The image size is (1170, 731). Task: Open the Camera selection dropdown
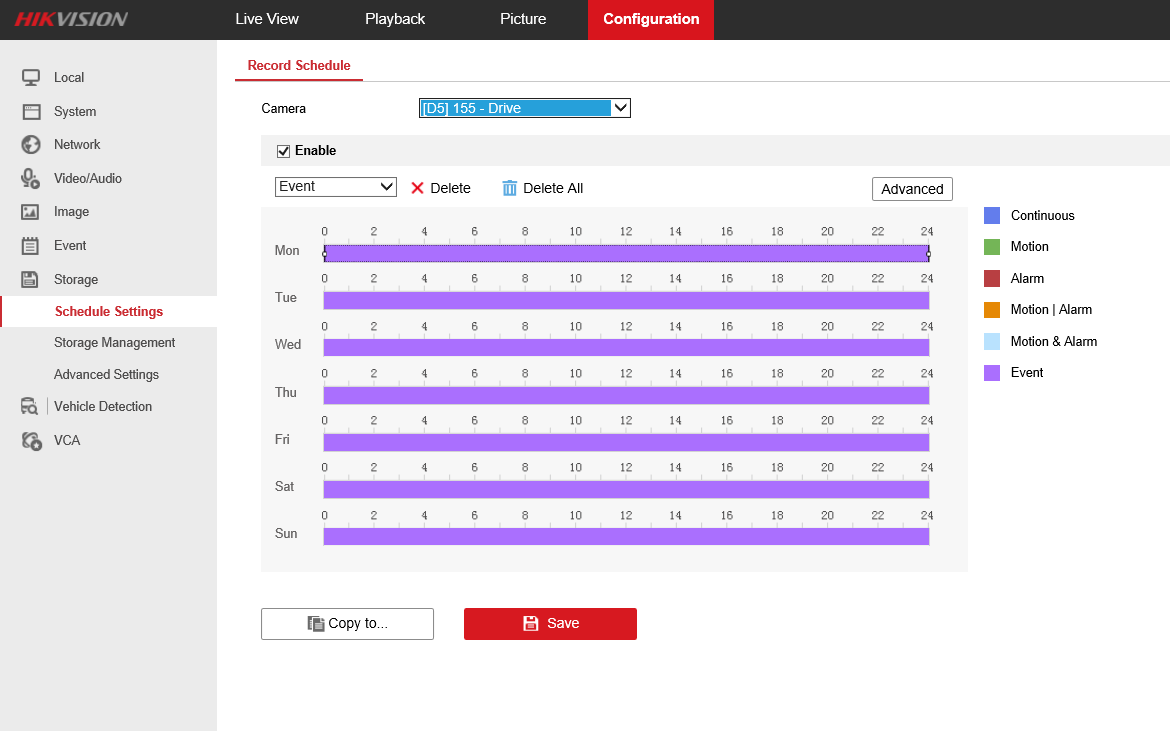click(524, 108)
